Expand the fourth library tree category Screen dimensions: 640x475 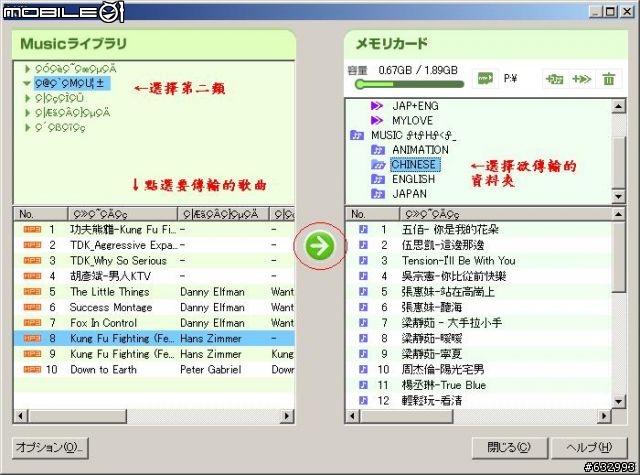27,113
